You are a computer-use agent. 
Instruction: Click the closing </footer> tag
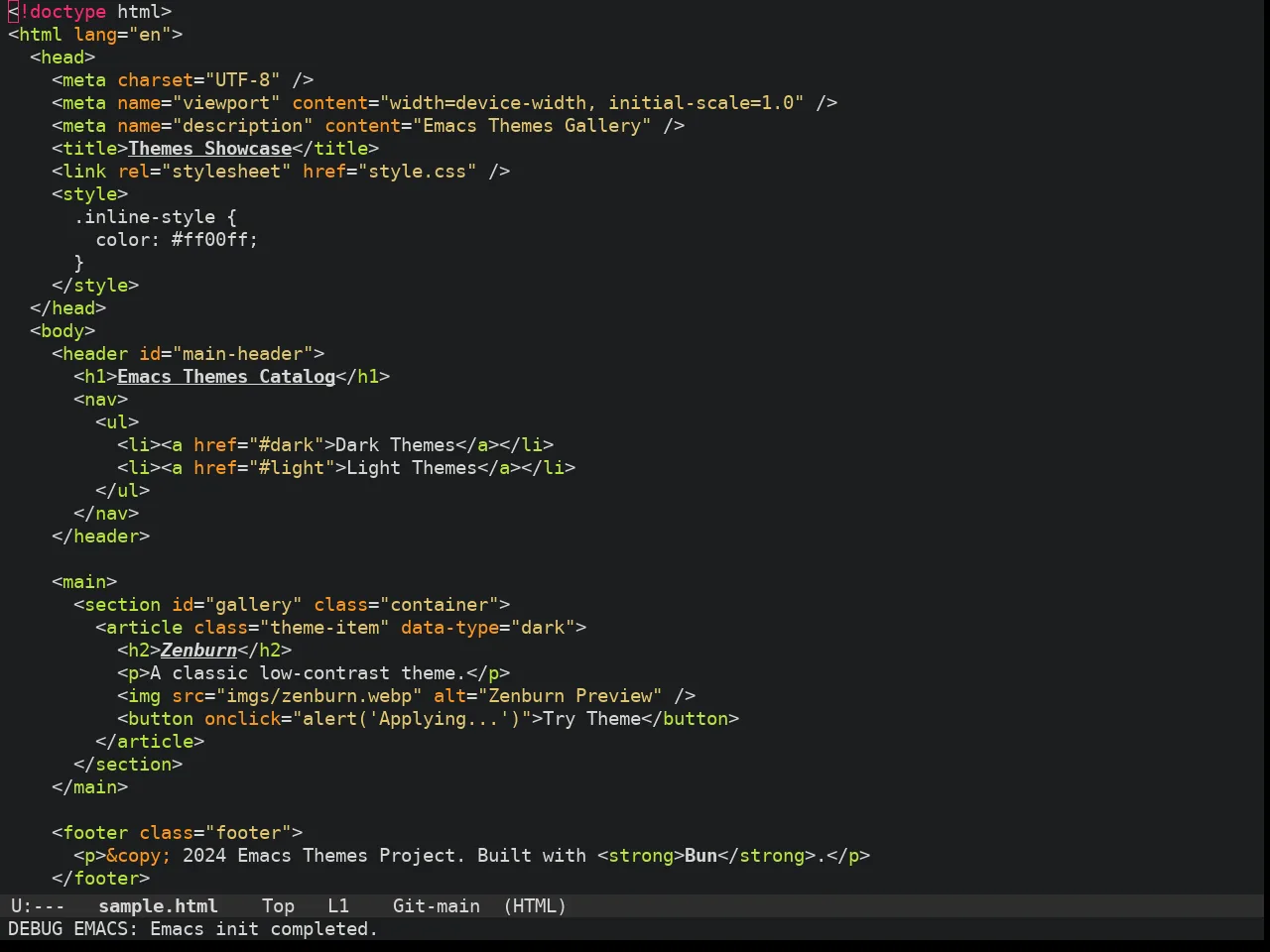101,878
